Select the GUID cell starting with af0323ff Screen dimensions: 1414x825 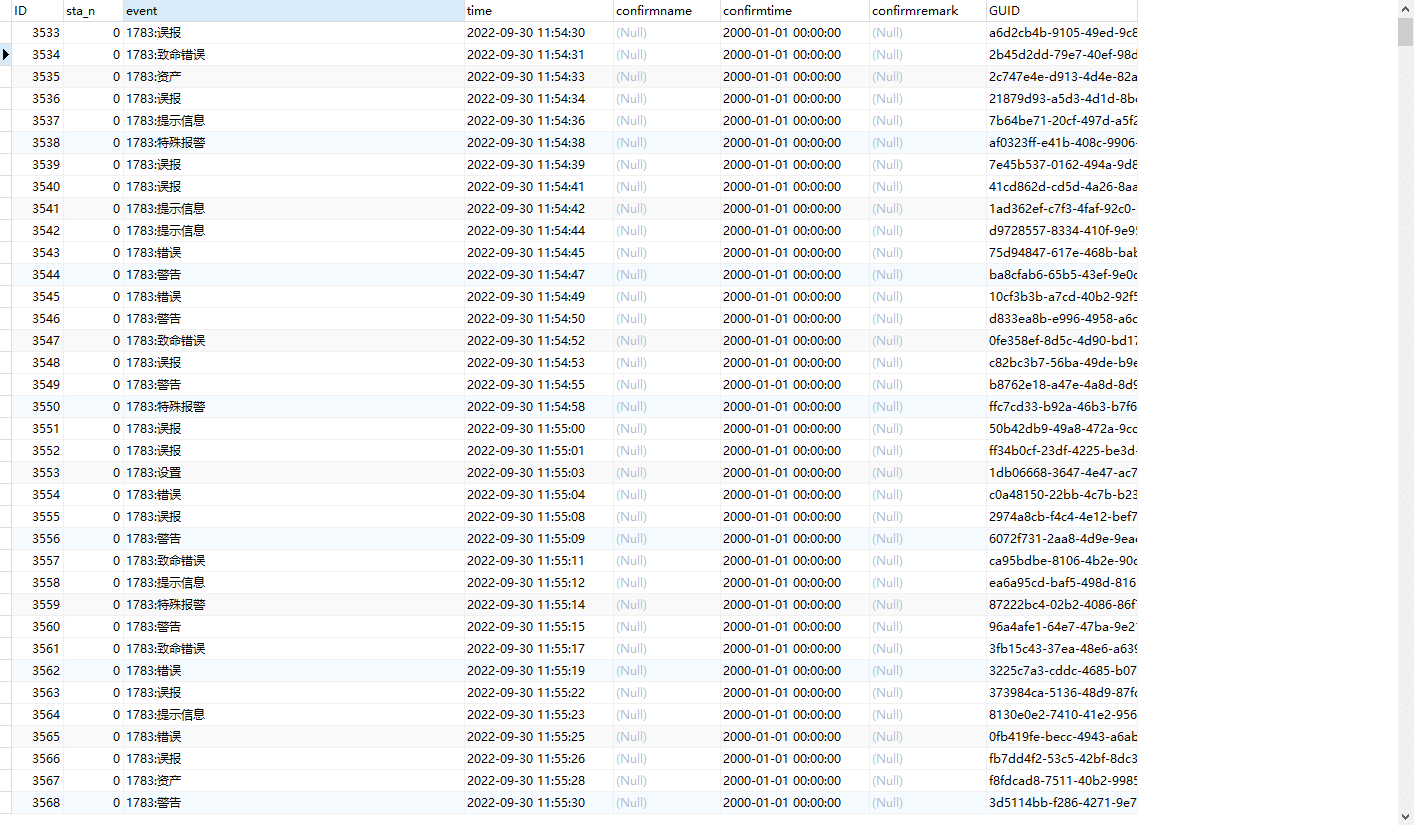tap(1061, 143)
